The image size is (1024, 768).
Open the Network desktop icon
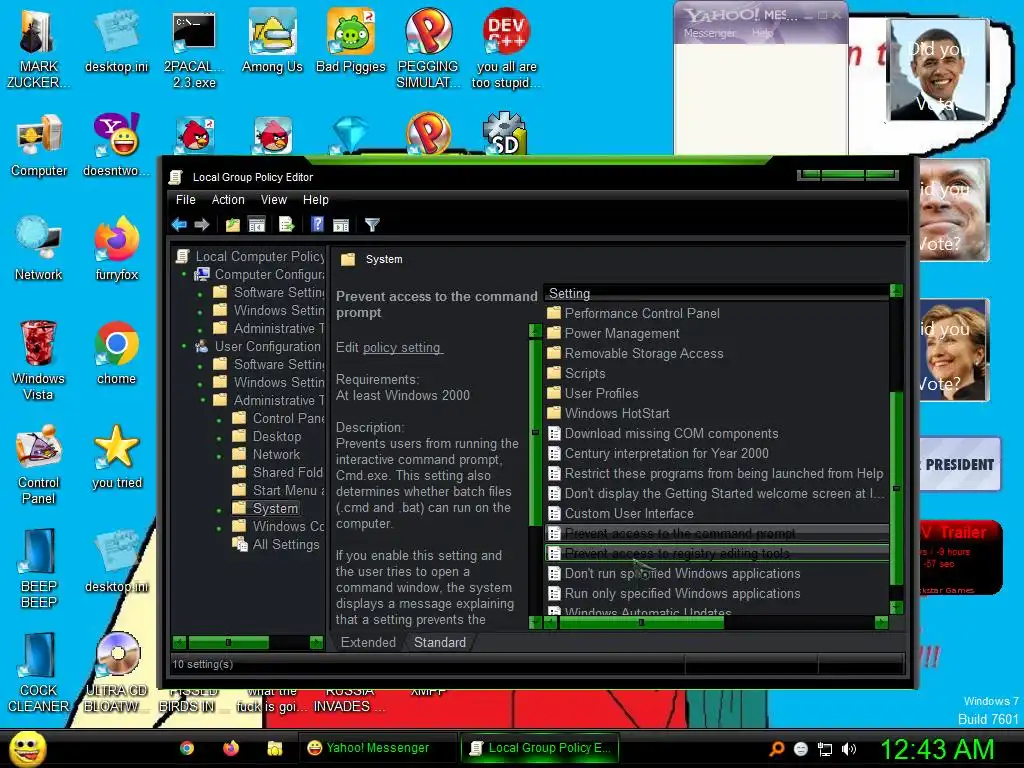click(39, 249)
